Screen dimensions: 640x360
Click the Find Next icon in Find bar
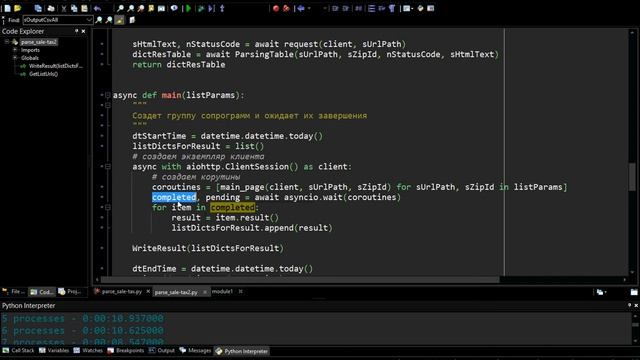pyautogui.click(x=99, y=20)
